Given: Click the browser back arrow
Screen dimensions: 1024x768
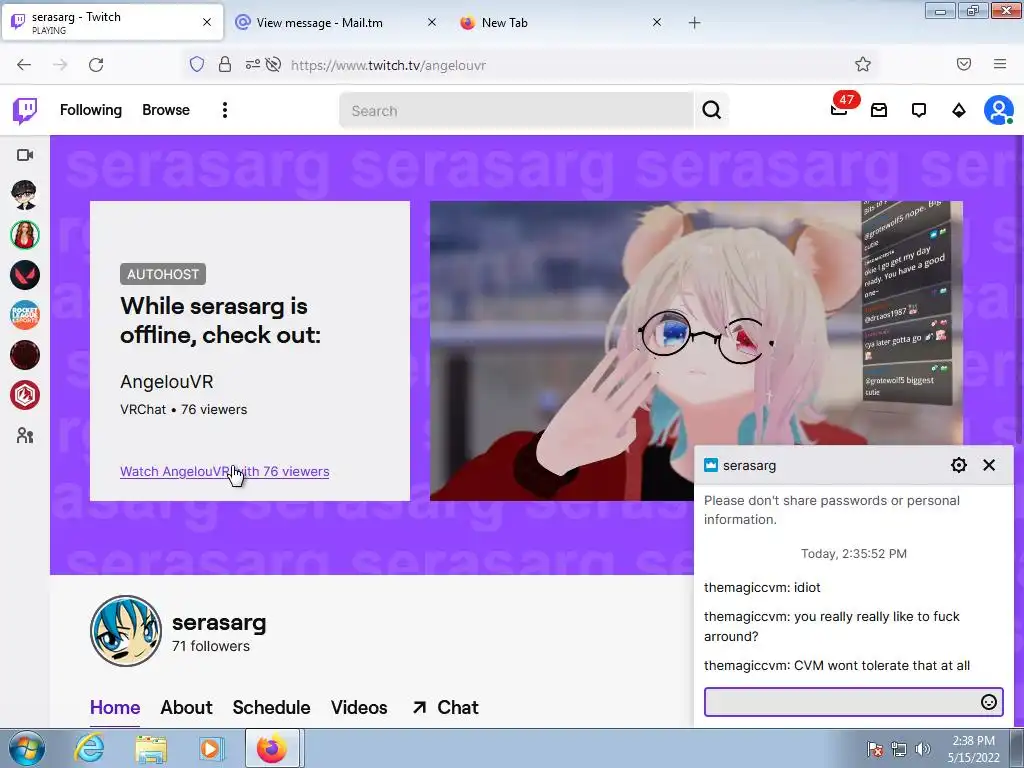Looking at the screenshot, I should [x=24, y=65].
